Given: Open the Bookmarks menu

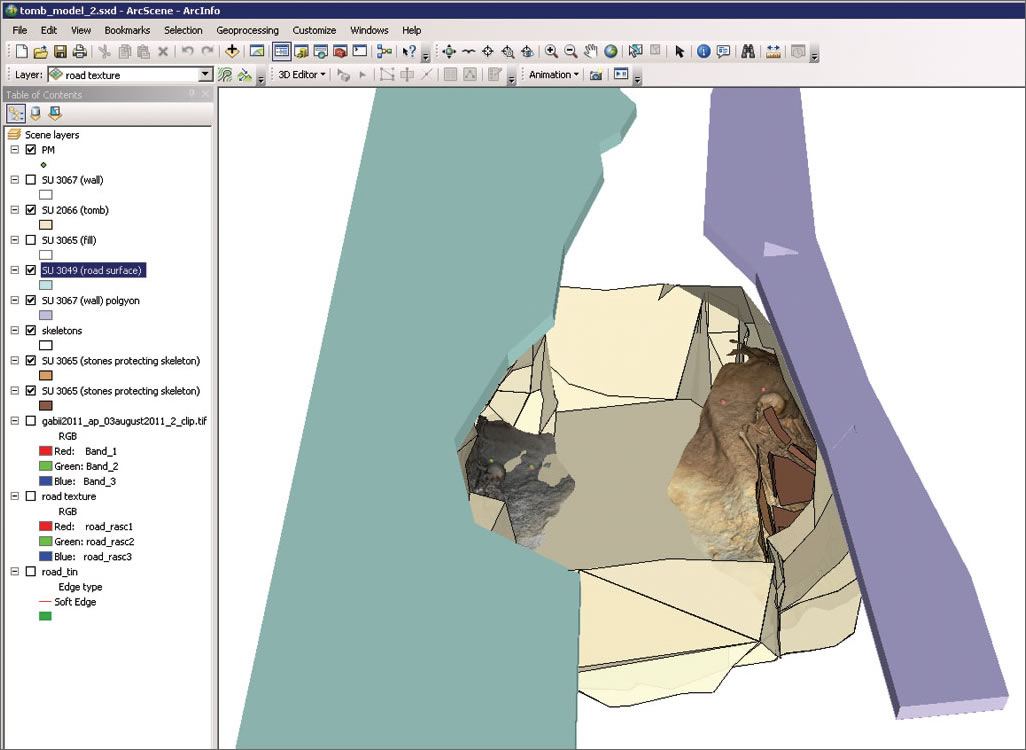Looking at the screenshot, I should click(127, 30).
